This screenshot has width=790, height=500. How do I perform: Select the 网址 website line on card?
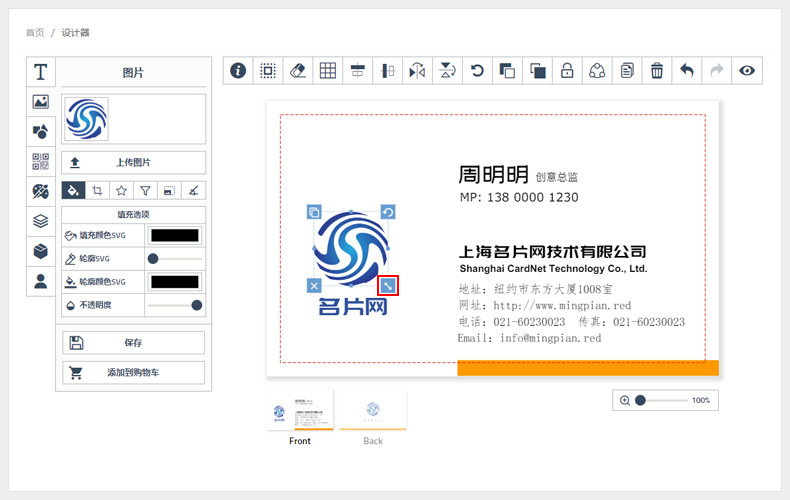coord(545,305)
